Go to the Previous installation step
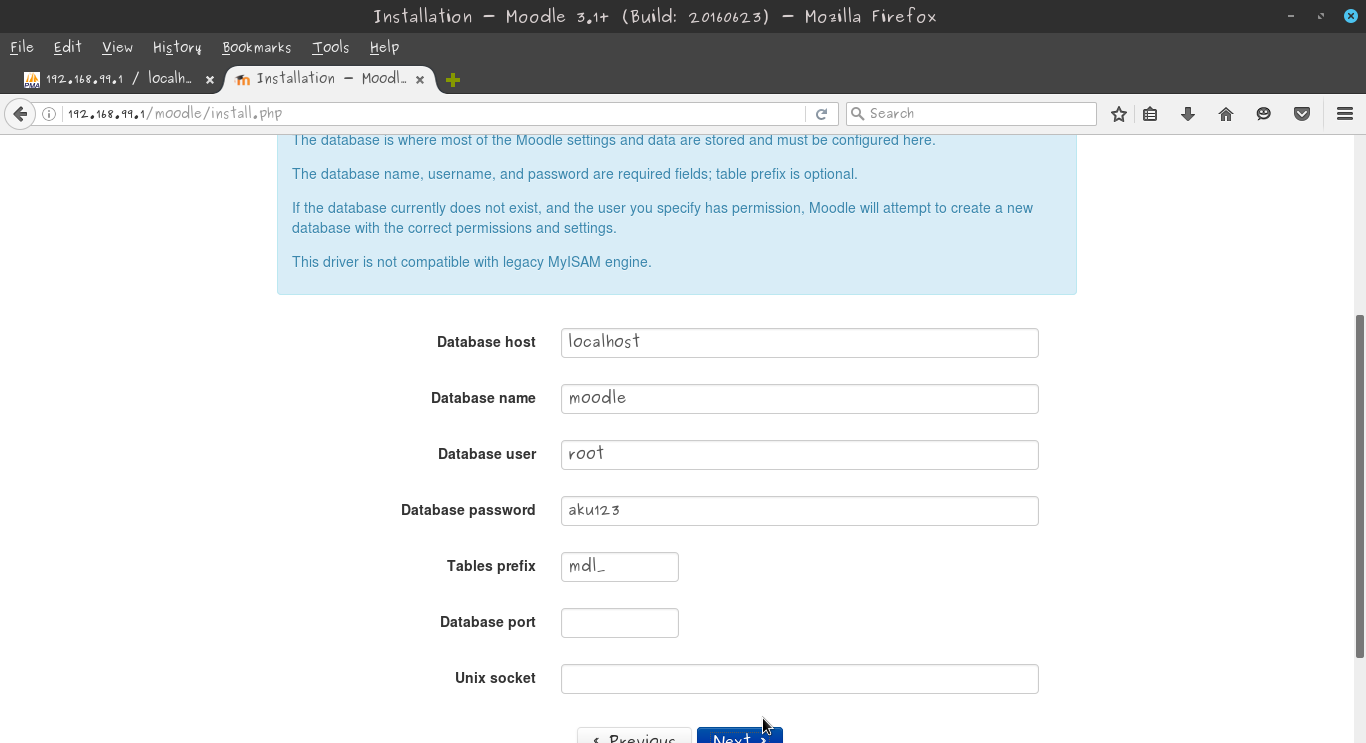Image resolution: width=1366 pixels, height=743 pixels. point(634,736)
